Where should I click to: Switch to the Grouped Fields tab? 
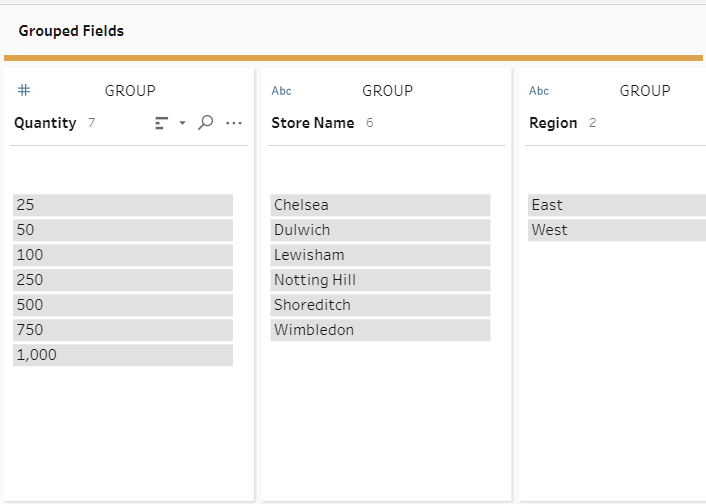71,31
